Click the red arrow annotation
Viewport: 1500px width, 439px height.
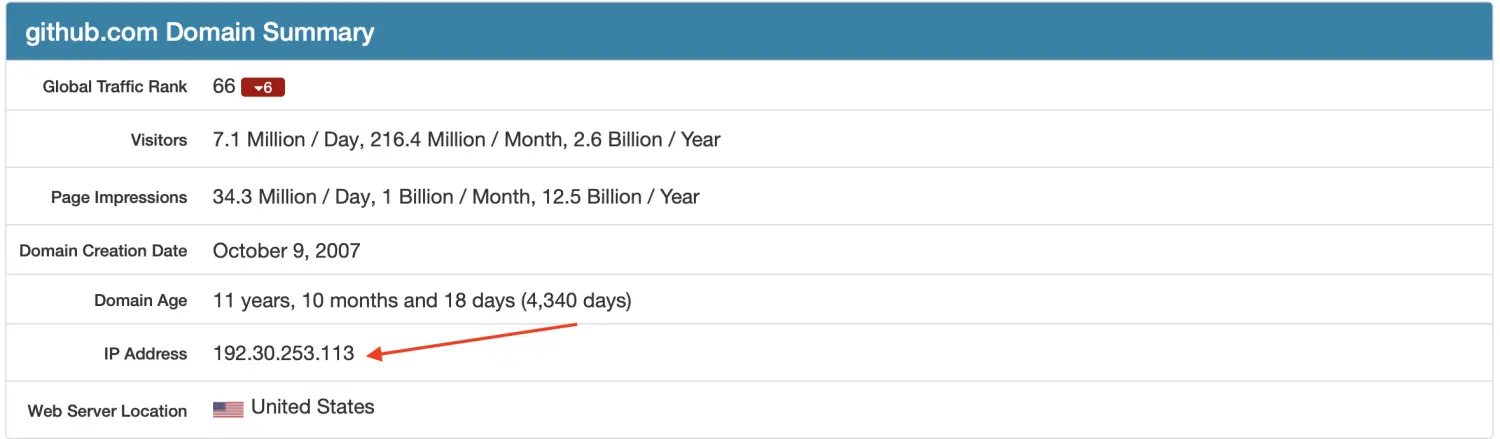pyautogui.click(x=472, y=340)
